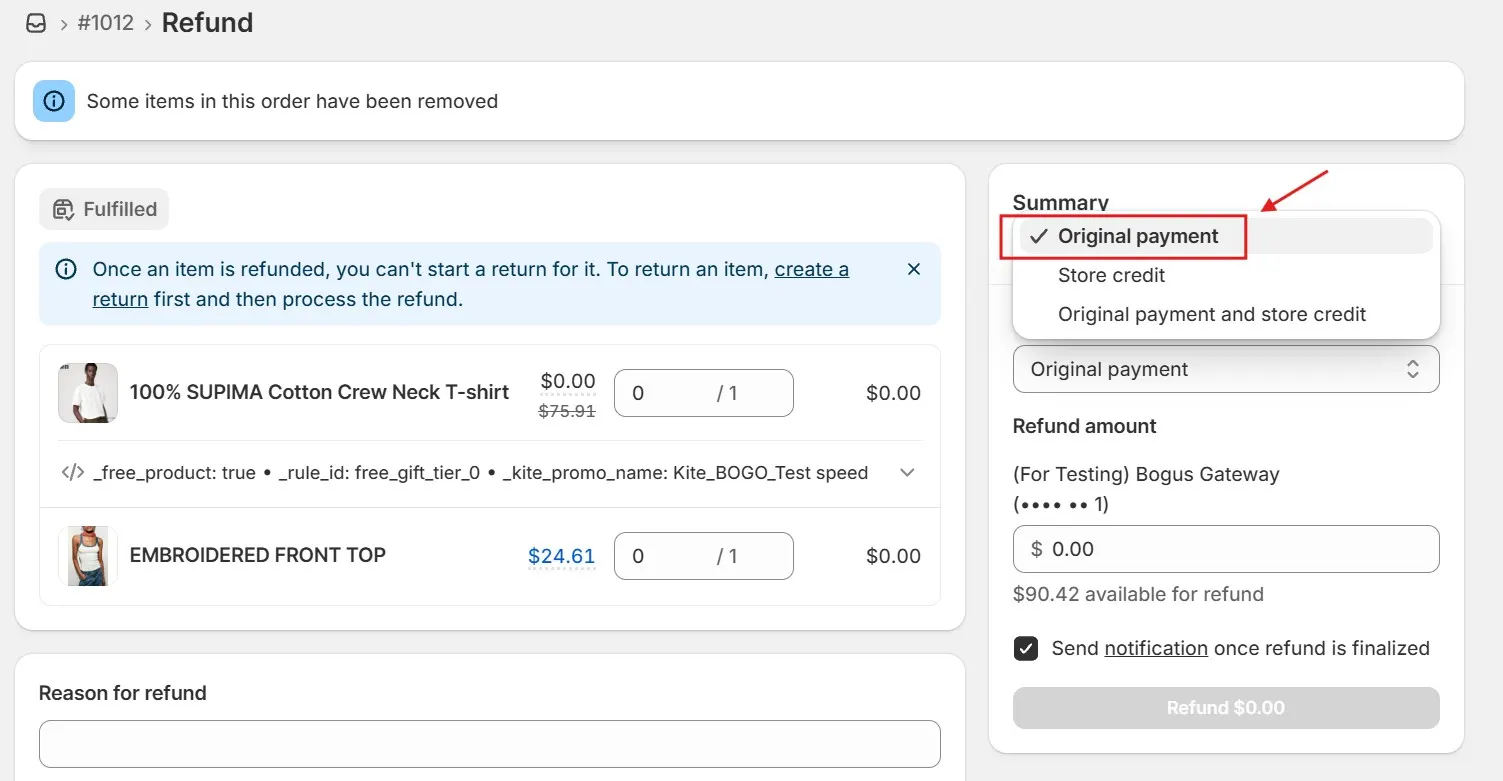Viewport: 1503px width, 781px height.
Task: Click the $24.61 price of Embroidered Top
Action: click(x=562, y=556)
